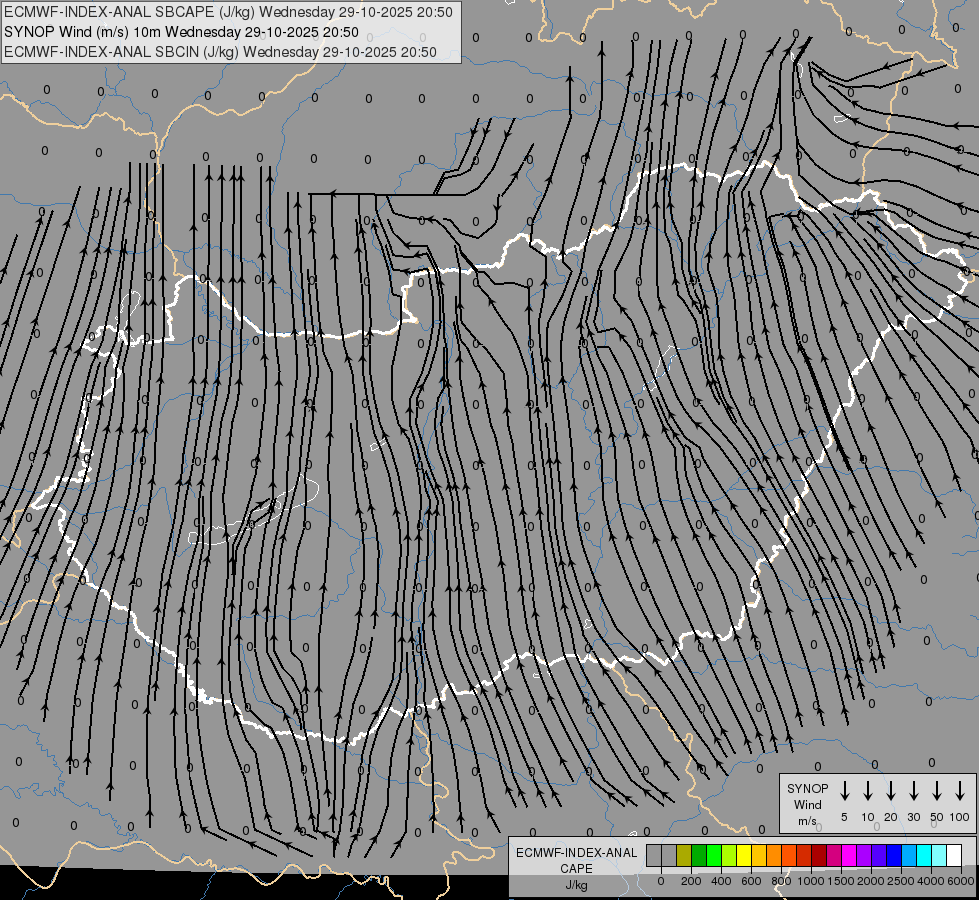Click the 800 tick value on the CAPE scale
Screen dimensions: 979x900
click(781, 881)
